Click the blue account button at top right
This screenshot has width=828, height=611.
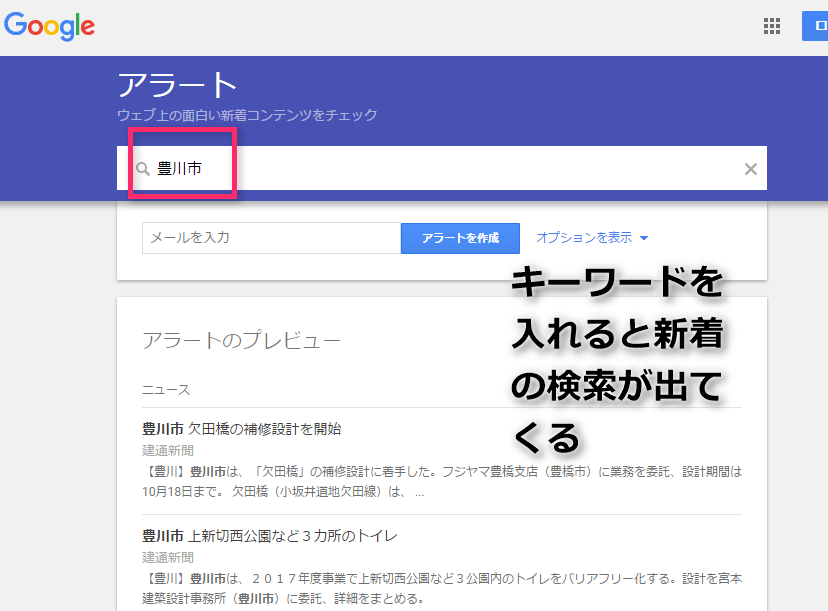coord(815,26)
